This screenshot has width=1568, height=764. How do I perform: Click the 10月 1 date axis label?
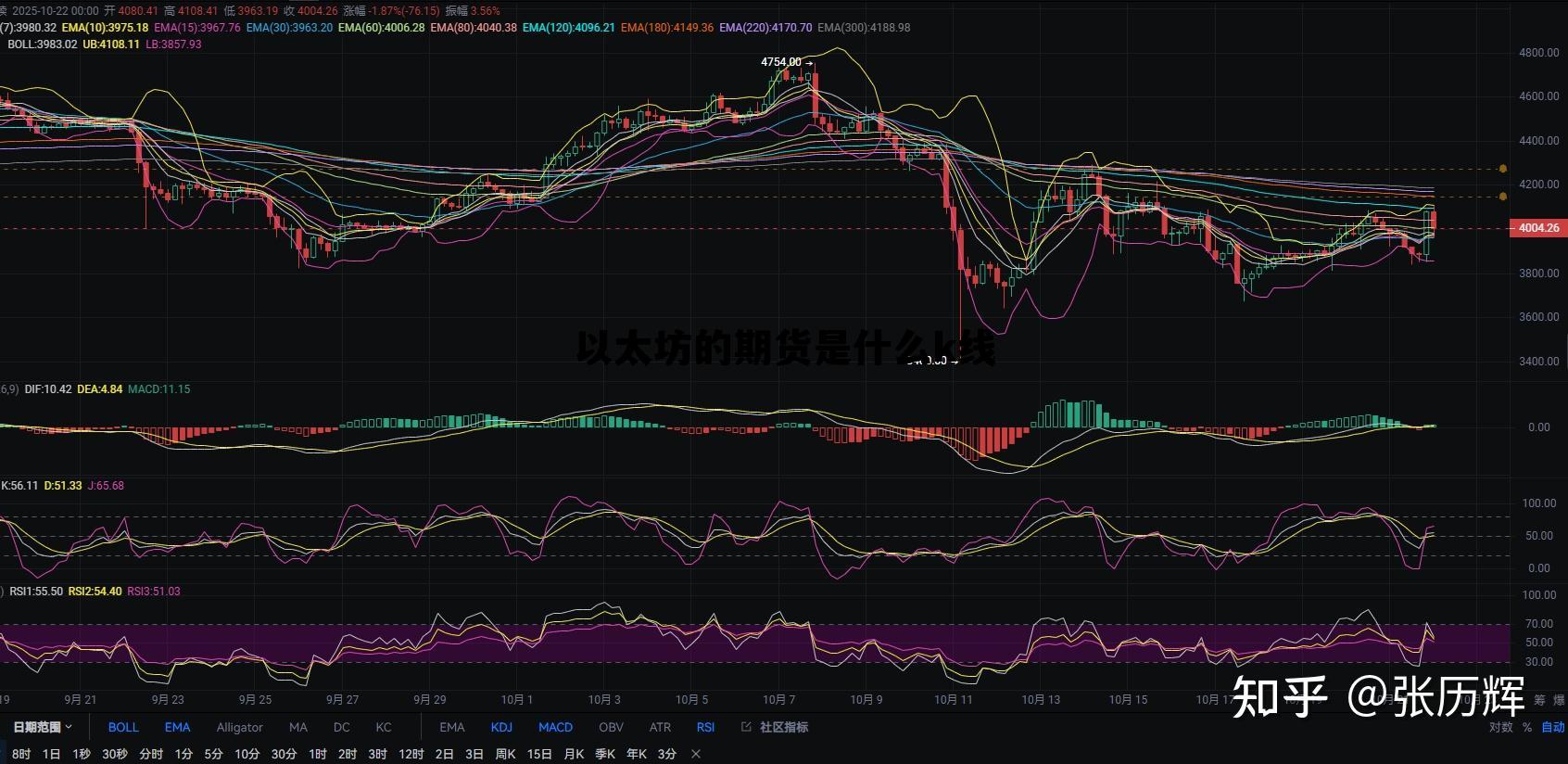[516, 700]
